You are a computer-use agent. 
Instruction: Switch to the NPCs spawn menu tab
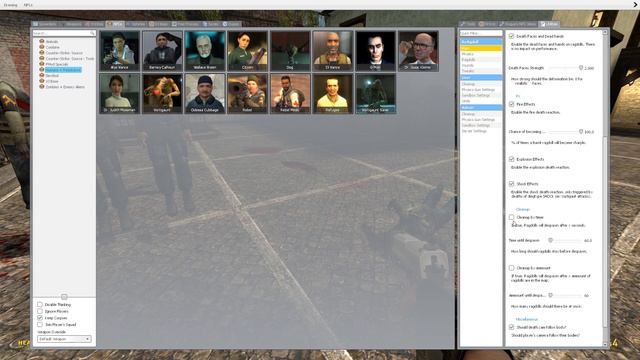115,24
